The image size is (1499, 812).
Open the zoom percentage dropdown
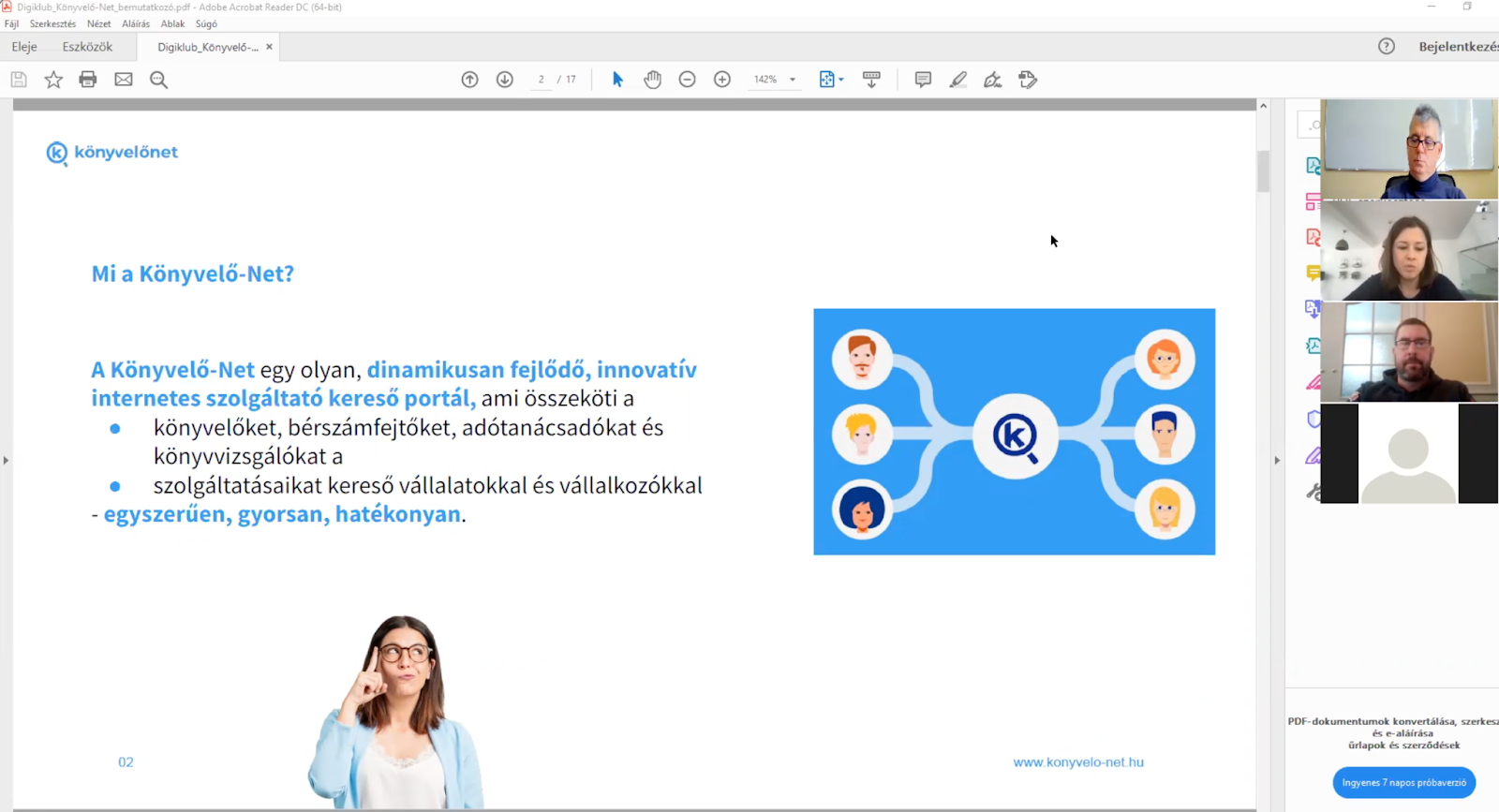point(793,80)
